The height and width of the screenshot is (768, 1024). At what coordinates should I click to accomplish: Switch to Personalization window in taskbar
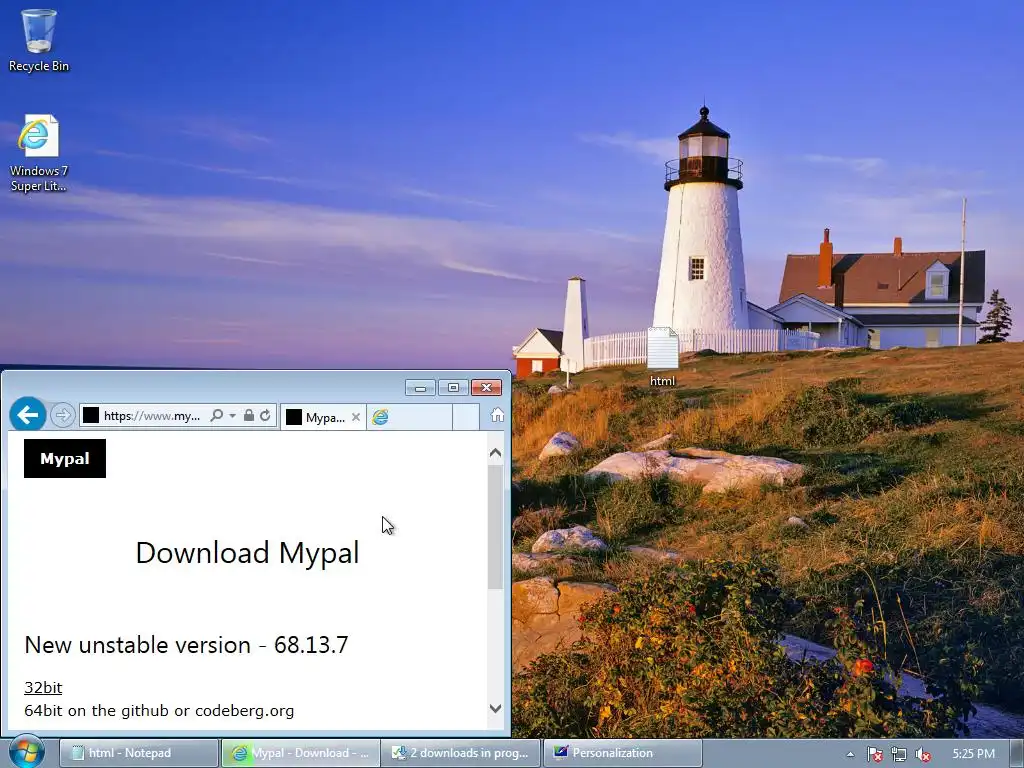click(x=622, y=753)
